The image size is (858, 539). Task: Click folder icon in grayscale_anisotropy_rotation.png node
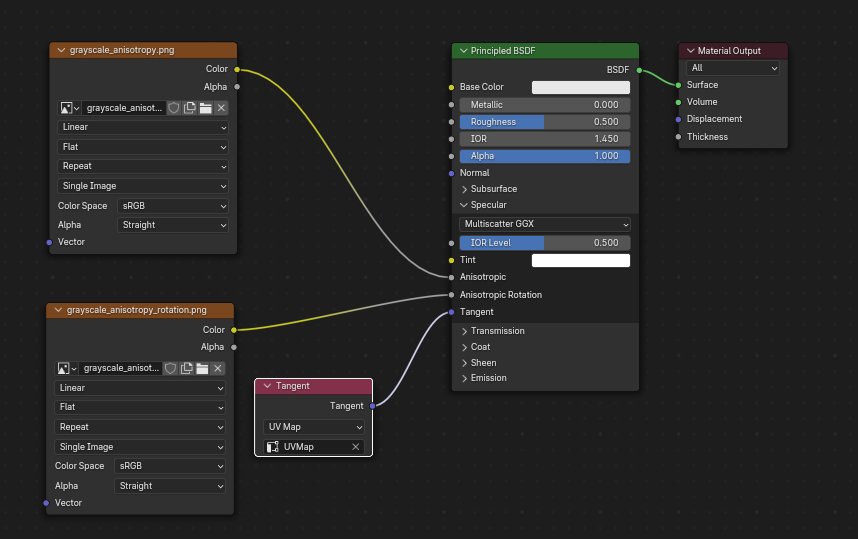pos(202,368)
